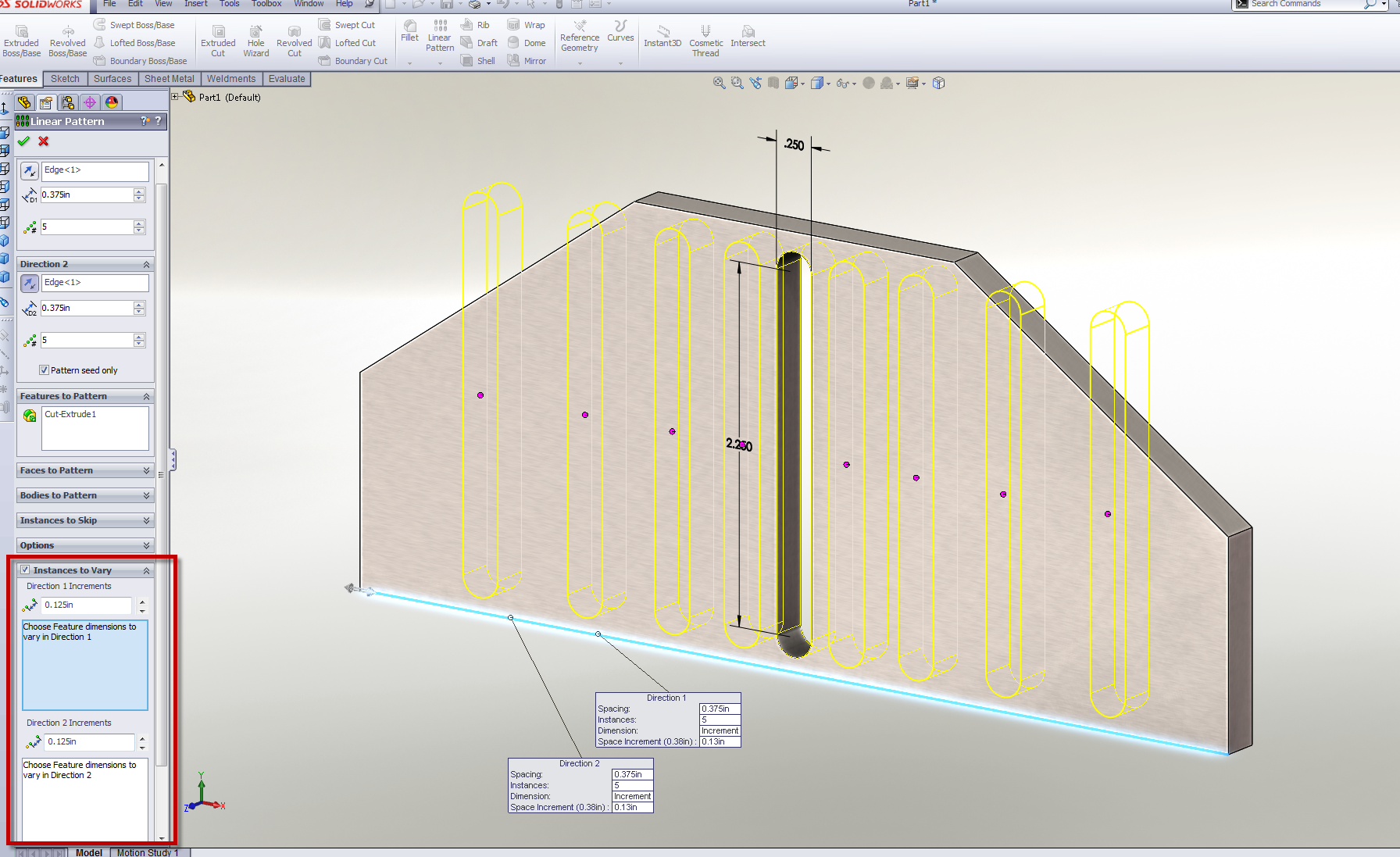Open the appearance color wheel tab
The width and height of the screenshot is (1400, 857).
point(112,102)
